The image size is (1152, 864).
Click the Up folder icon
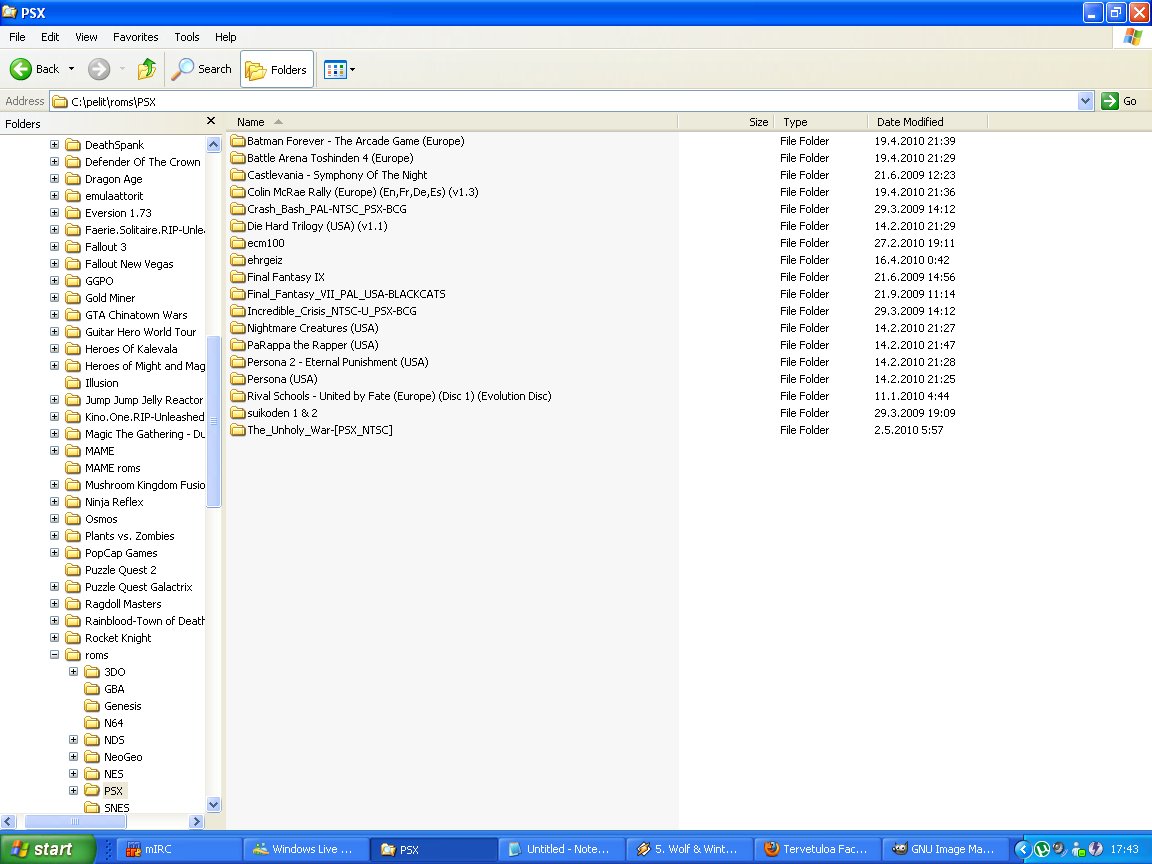(147, 69)
